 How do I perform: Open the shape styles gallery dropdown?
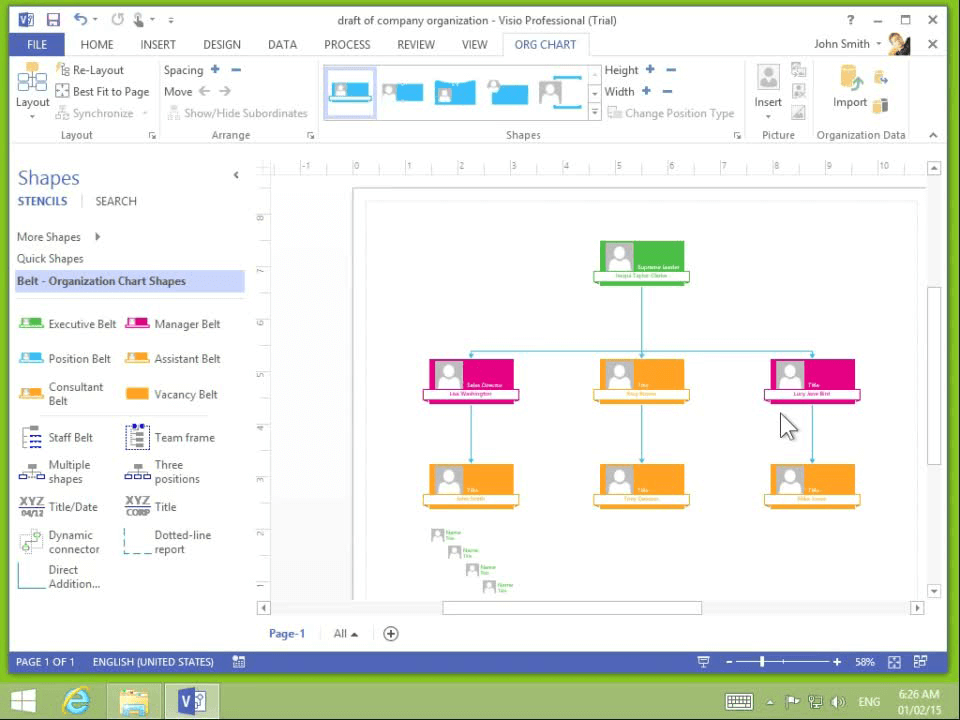click(x=594, y=112)
